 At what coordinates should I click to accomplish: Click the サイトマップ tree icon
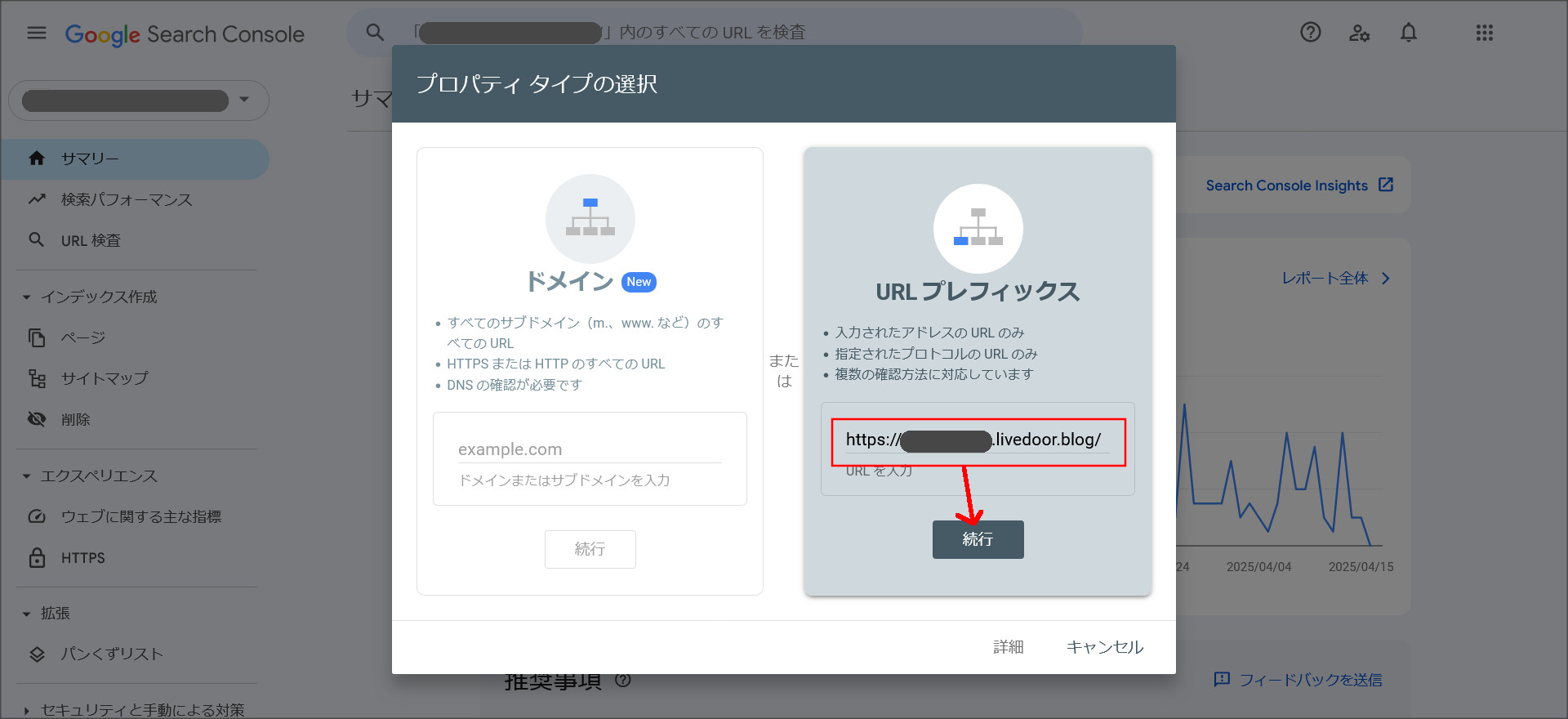pos(37,378)
